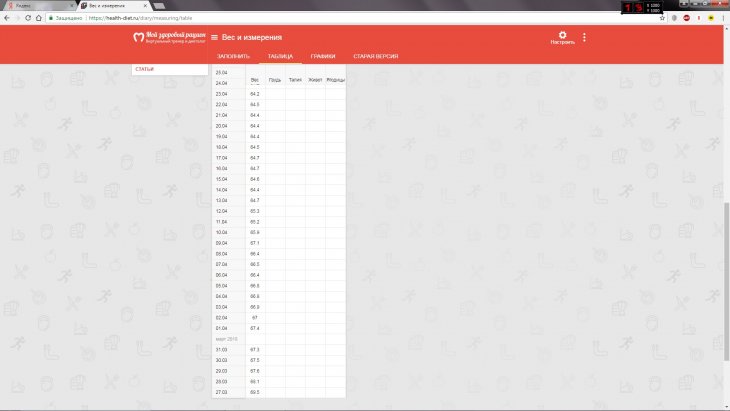Go to the browser home page icon

39,17
